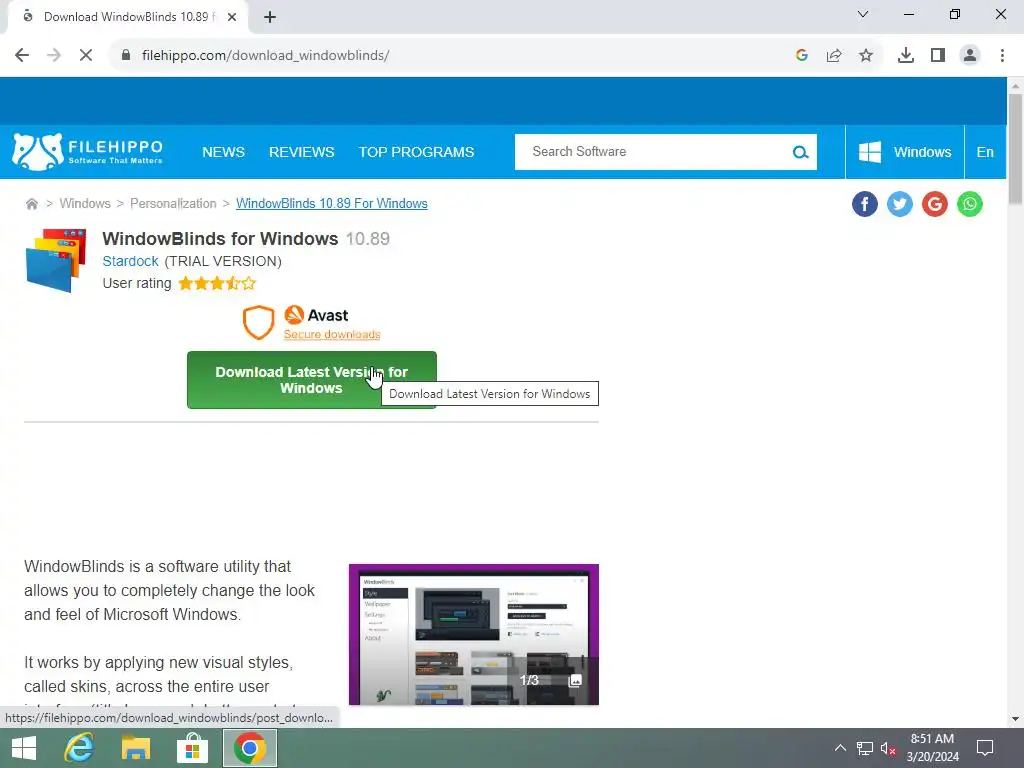
Task: Share on WhatsApp
Action: (x=970, y=204)
